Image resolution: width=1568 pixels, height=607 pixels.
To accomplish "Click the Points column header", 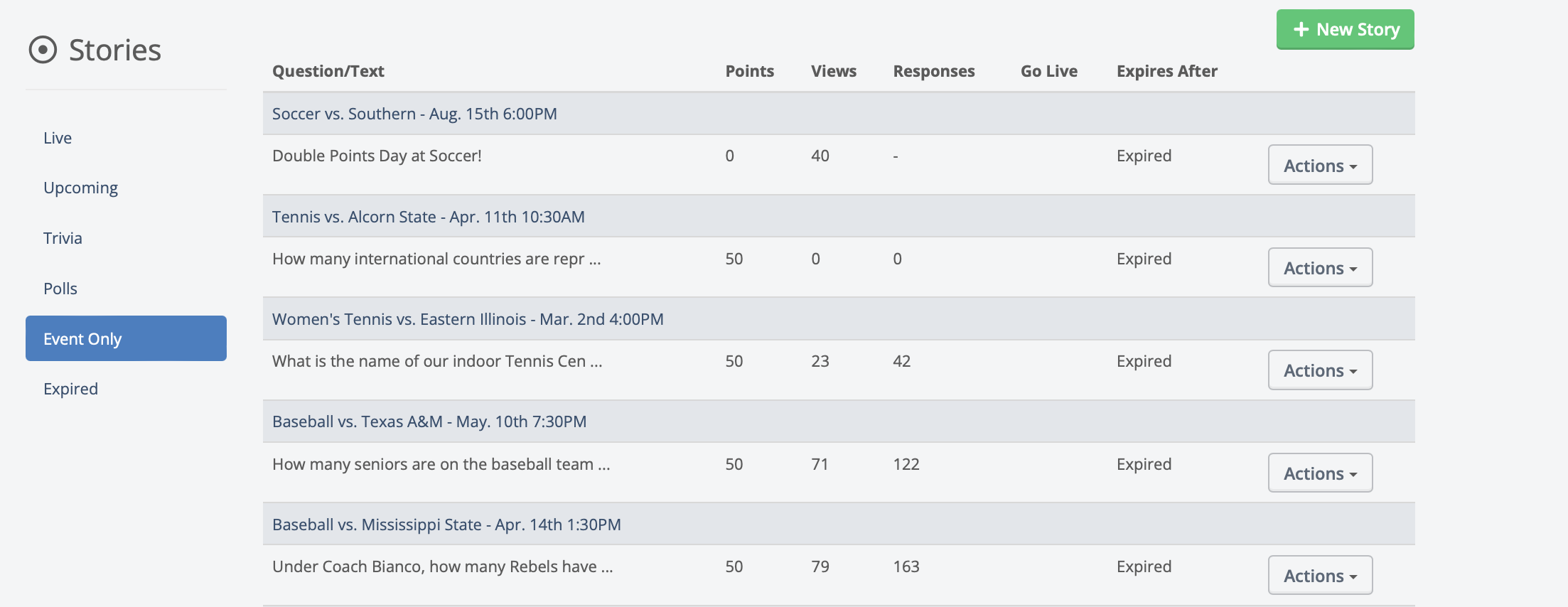I will 749,71.
